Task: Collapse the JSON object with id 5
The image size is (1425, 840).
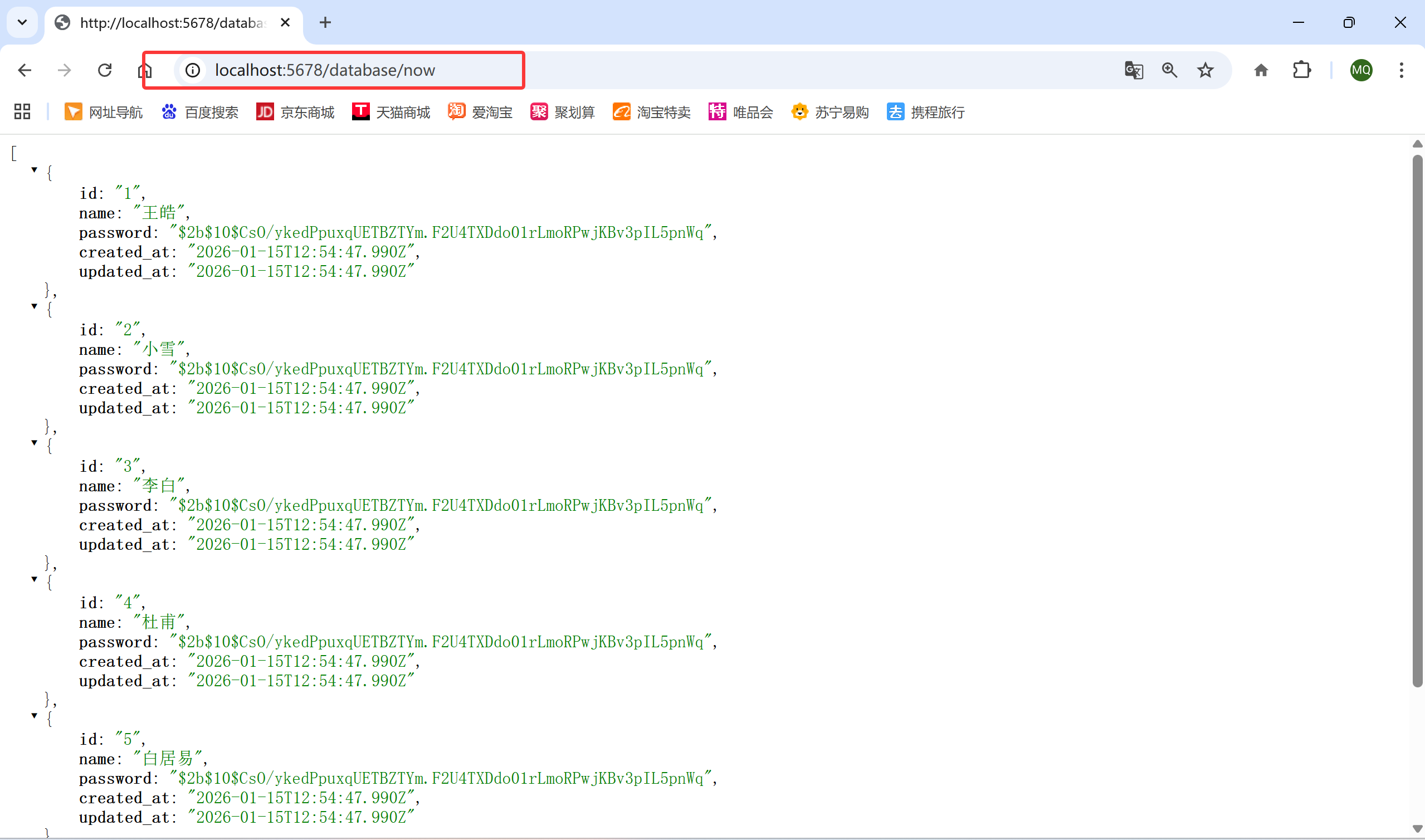Action: point(35,716)
